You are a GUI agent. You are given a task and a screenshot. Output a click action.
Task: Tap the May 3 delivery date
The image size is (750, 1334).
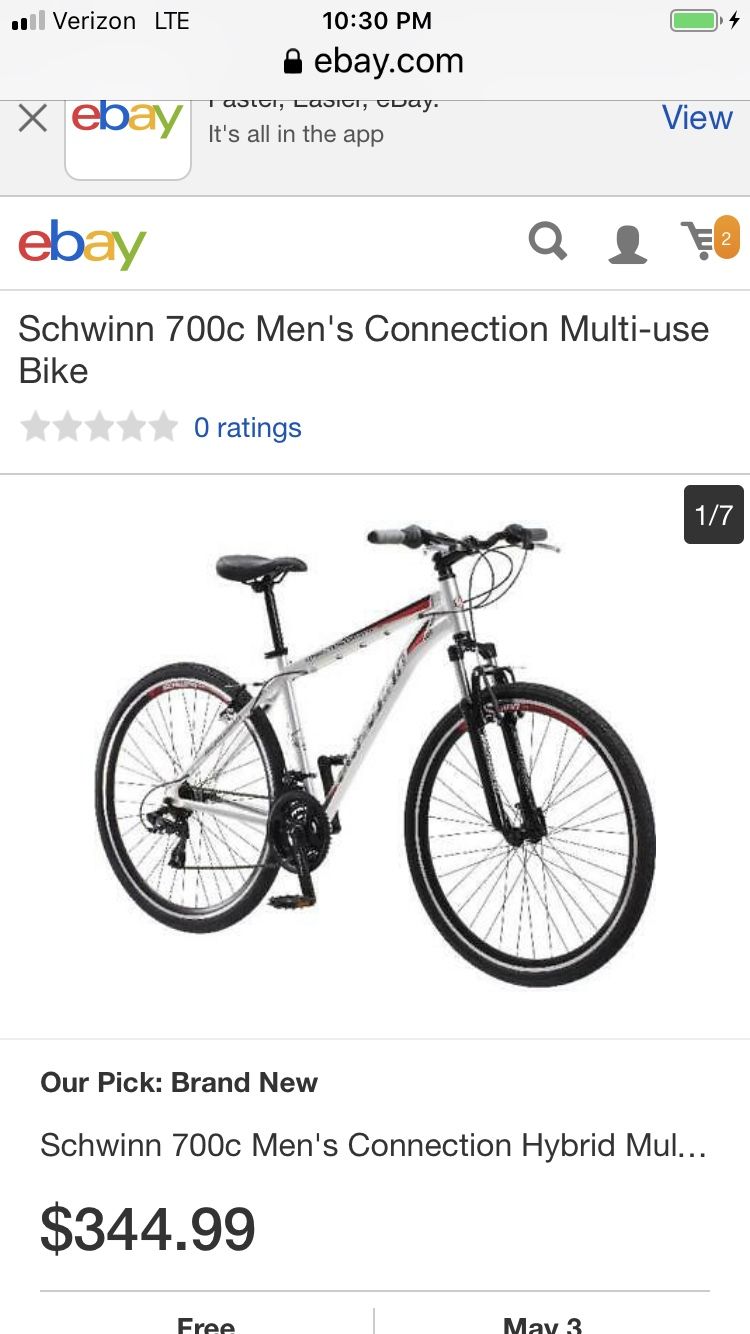pos(542,1324)
